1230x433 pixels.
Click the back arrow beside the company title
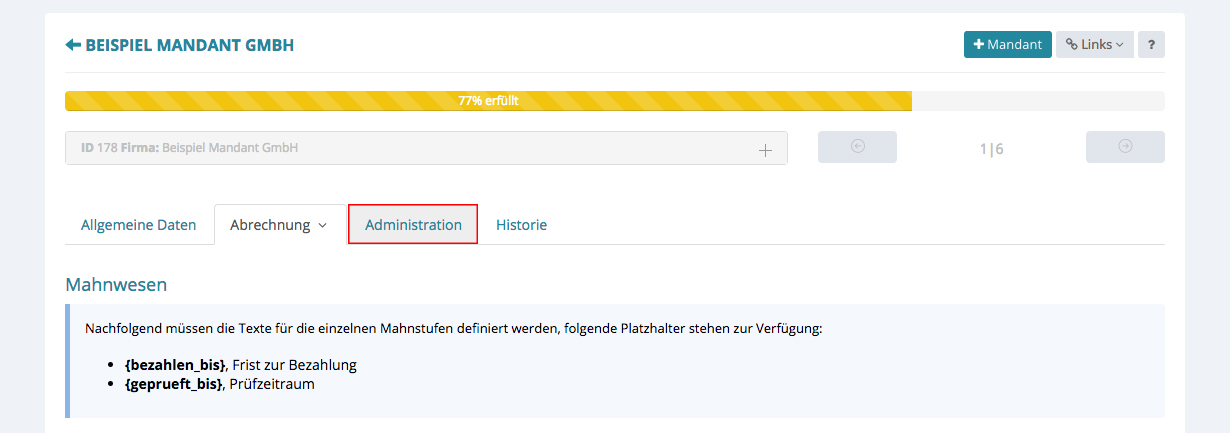73,45
